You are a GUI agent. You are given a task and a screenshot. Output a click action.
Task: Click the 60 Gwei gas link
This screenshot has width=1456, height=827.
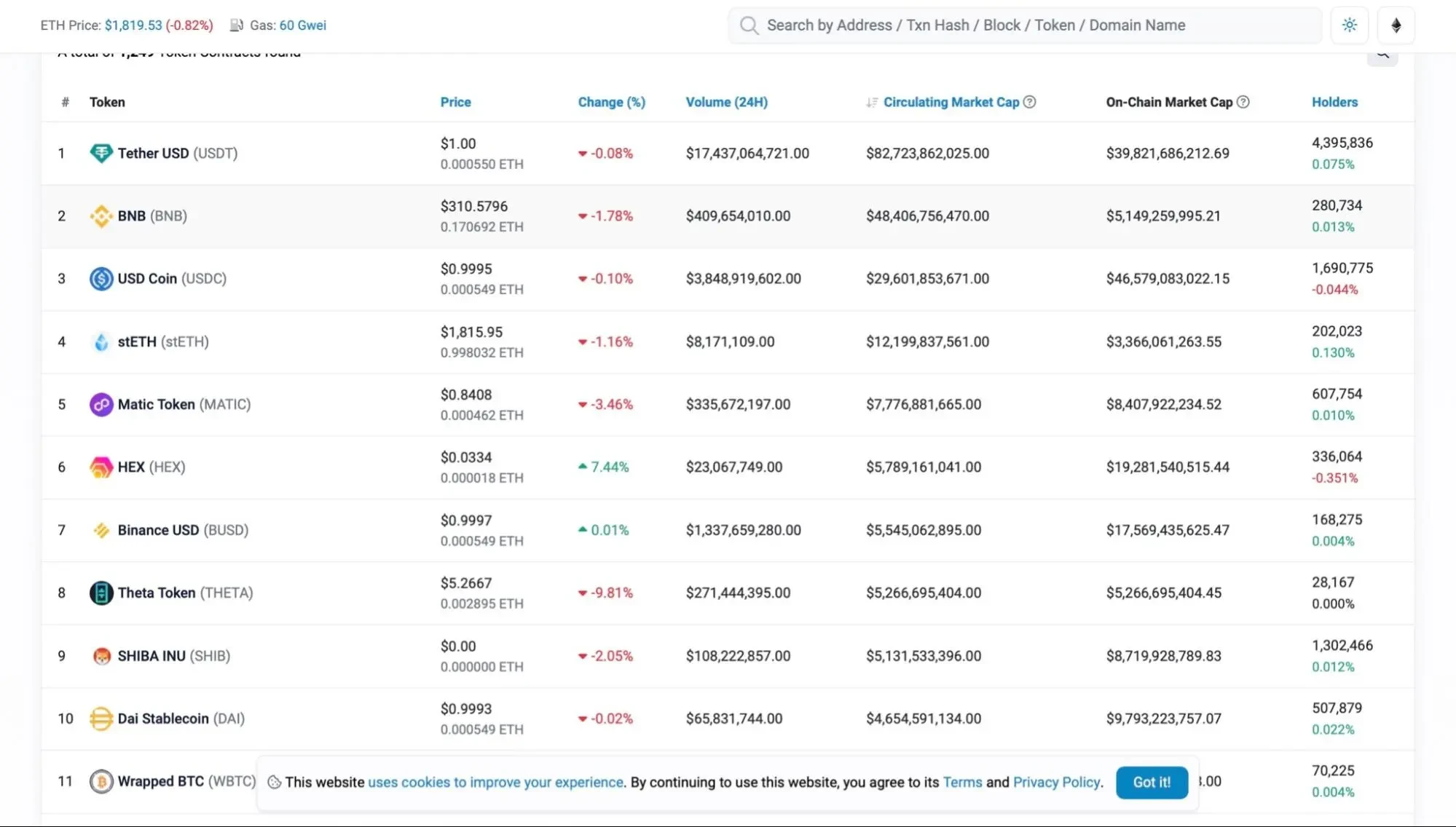303,25
